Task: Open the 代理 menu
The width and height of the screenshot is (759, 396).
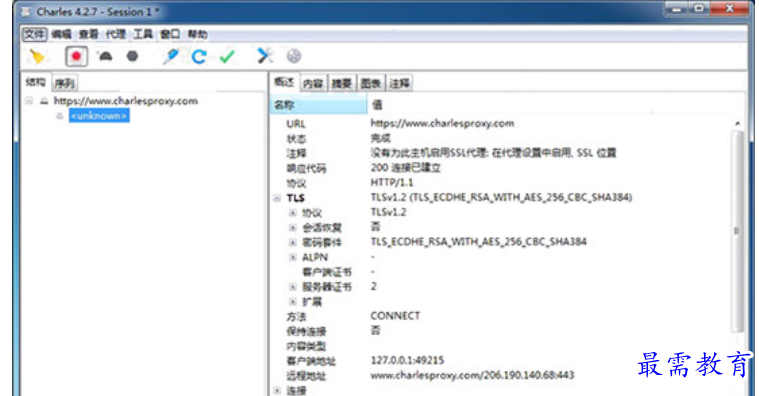Action: (116, 34)
